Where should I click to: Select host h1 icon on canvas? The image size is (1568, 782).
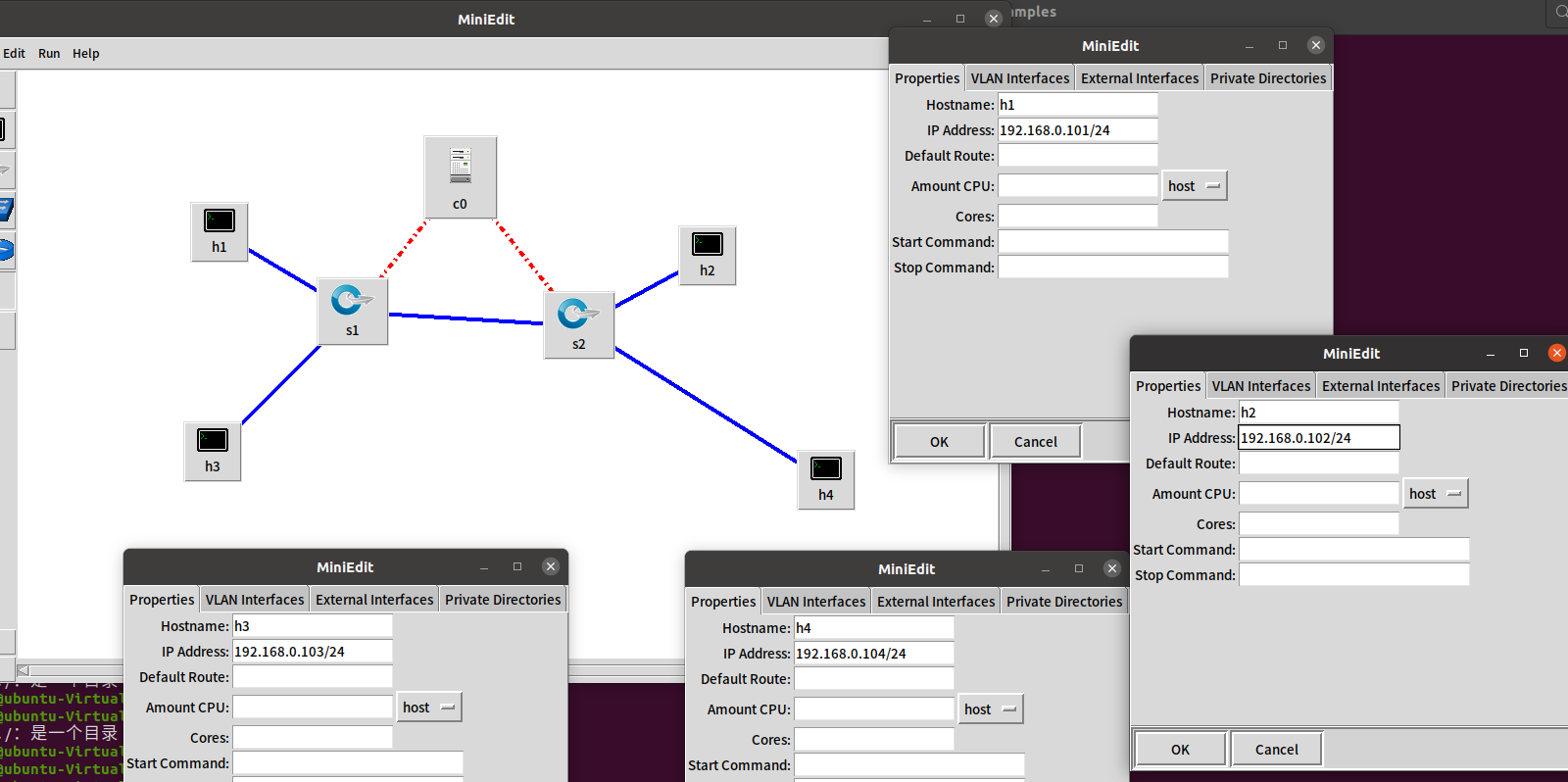pyautogui.click(x=220, y=232)
